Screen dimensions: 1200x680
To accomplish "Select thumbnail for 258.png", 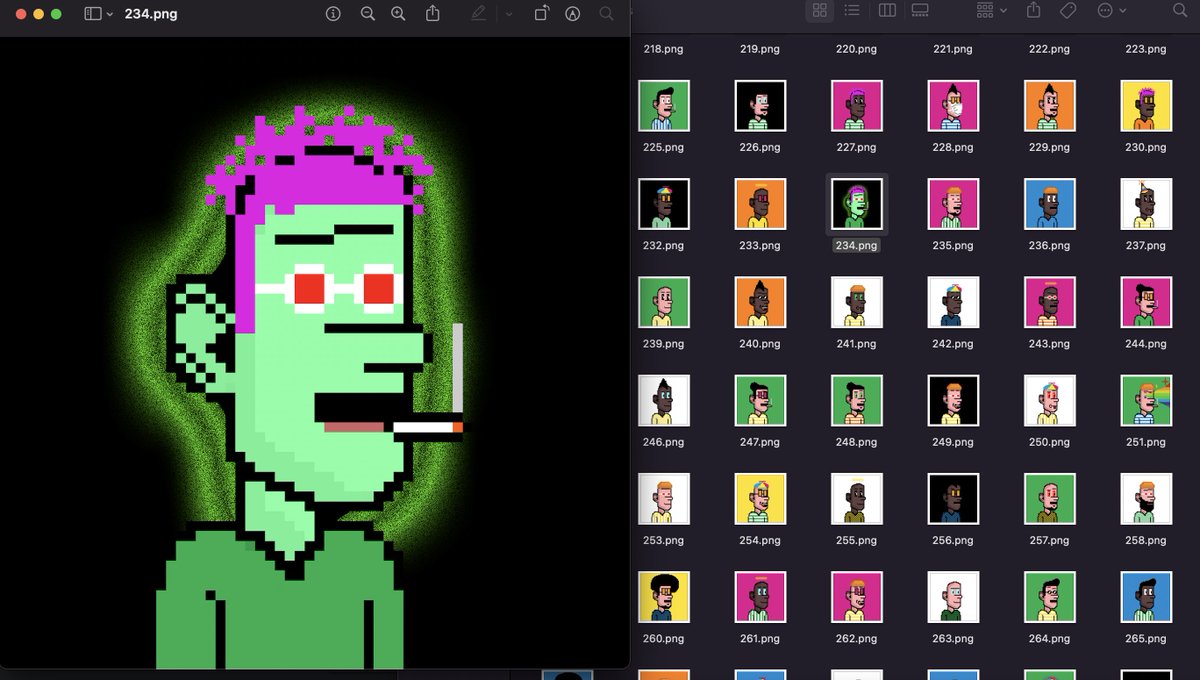I will click(x=1146, y=498).
